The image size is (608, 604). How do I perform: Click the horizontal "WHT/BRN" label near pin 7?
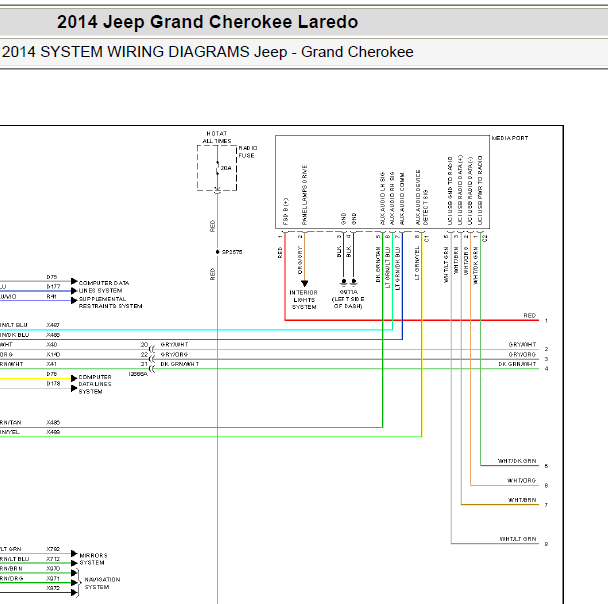(x=522, y=500)
